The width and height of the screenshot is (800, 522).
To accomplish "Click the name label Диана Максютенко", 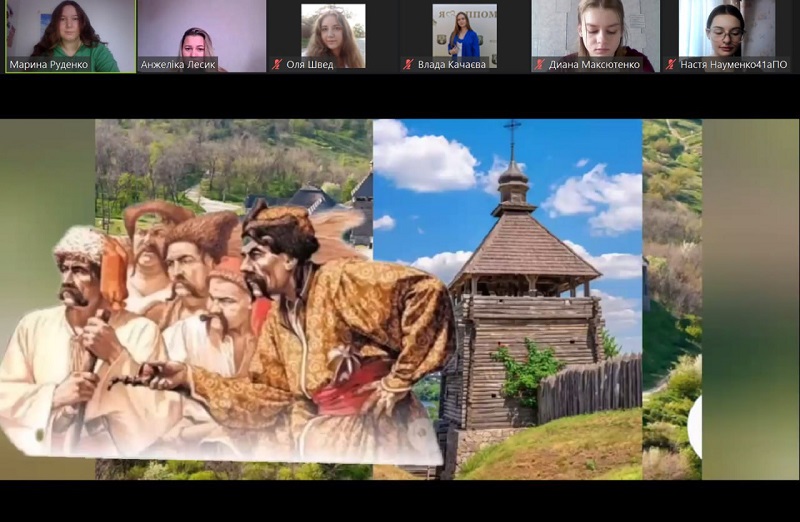I will click(x=594, y=65).
